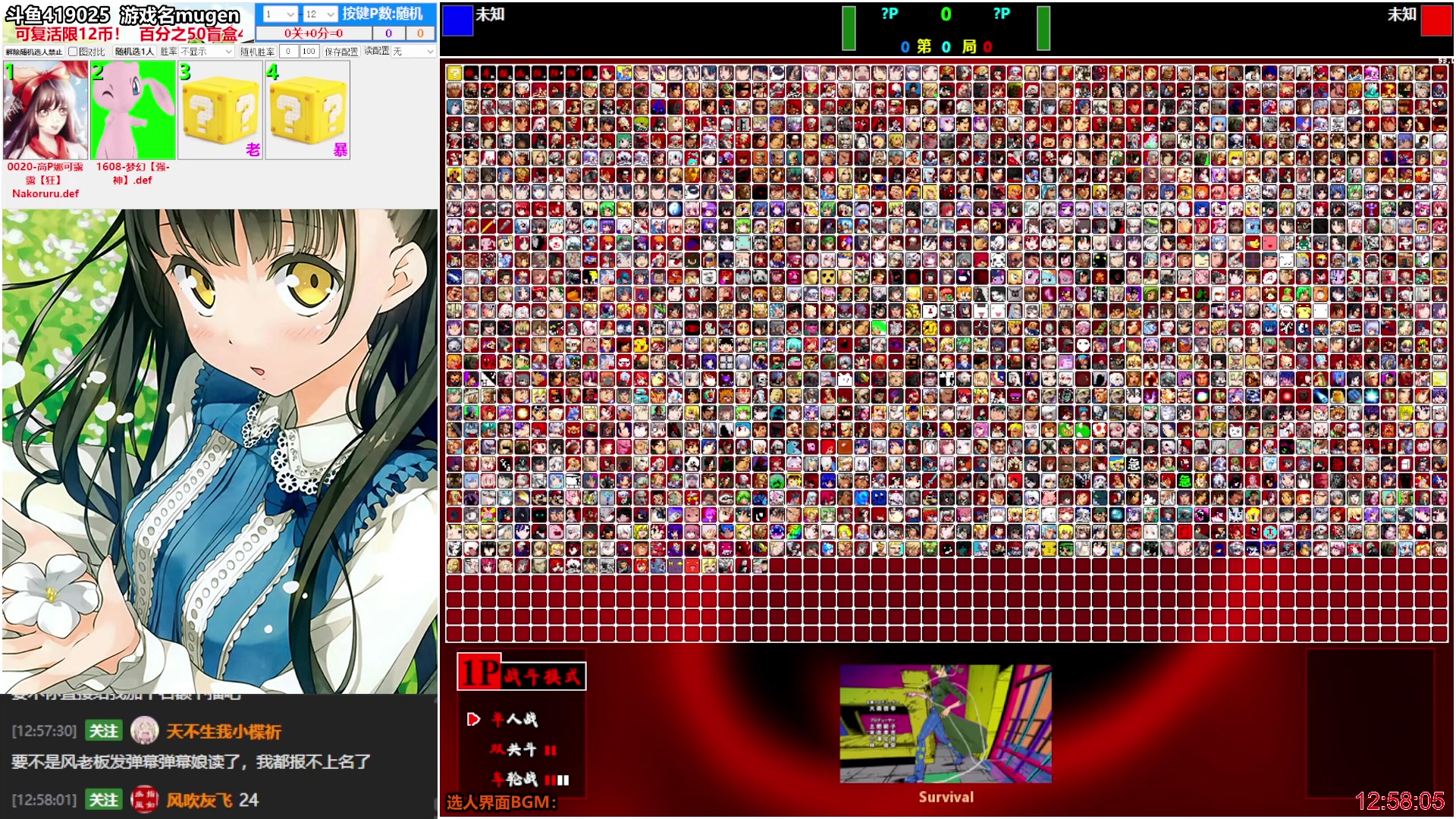Viewport: 1456px width, 819px height.
Task: Click the orange 0 counter
Action: click(x=420, y=33)
